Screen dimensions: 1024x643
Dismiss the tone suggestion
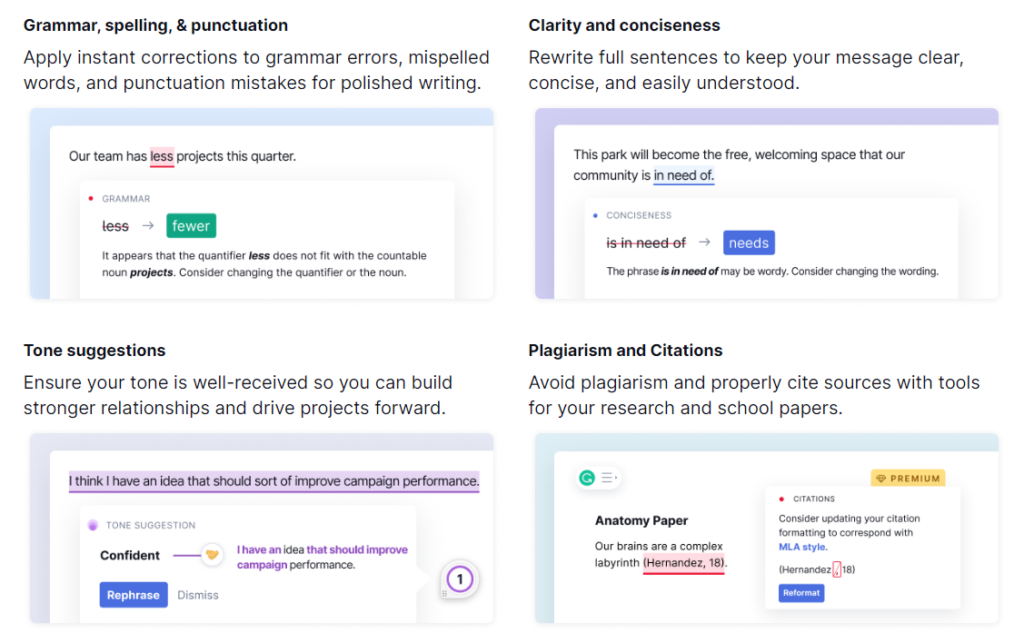coord(198,595)
